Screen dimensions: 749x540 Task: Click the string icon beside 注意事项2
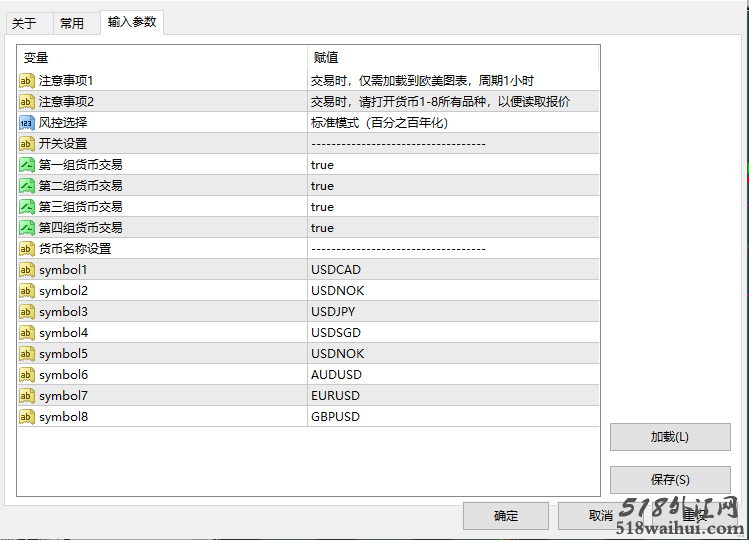point(27,102)
